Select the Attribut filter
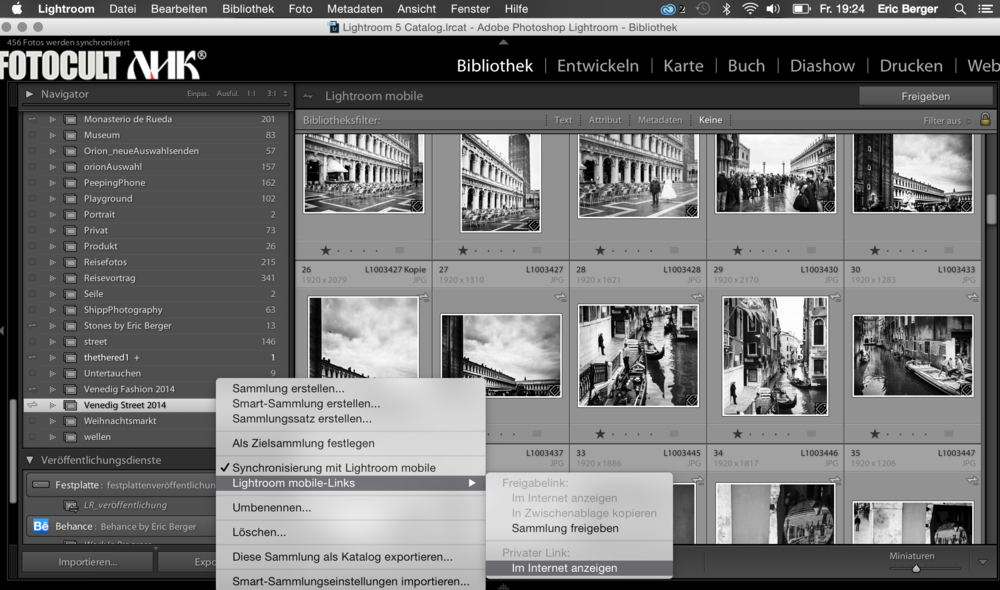Screen dimensions: 1000x590 (605, 120)
